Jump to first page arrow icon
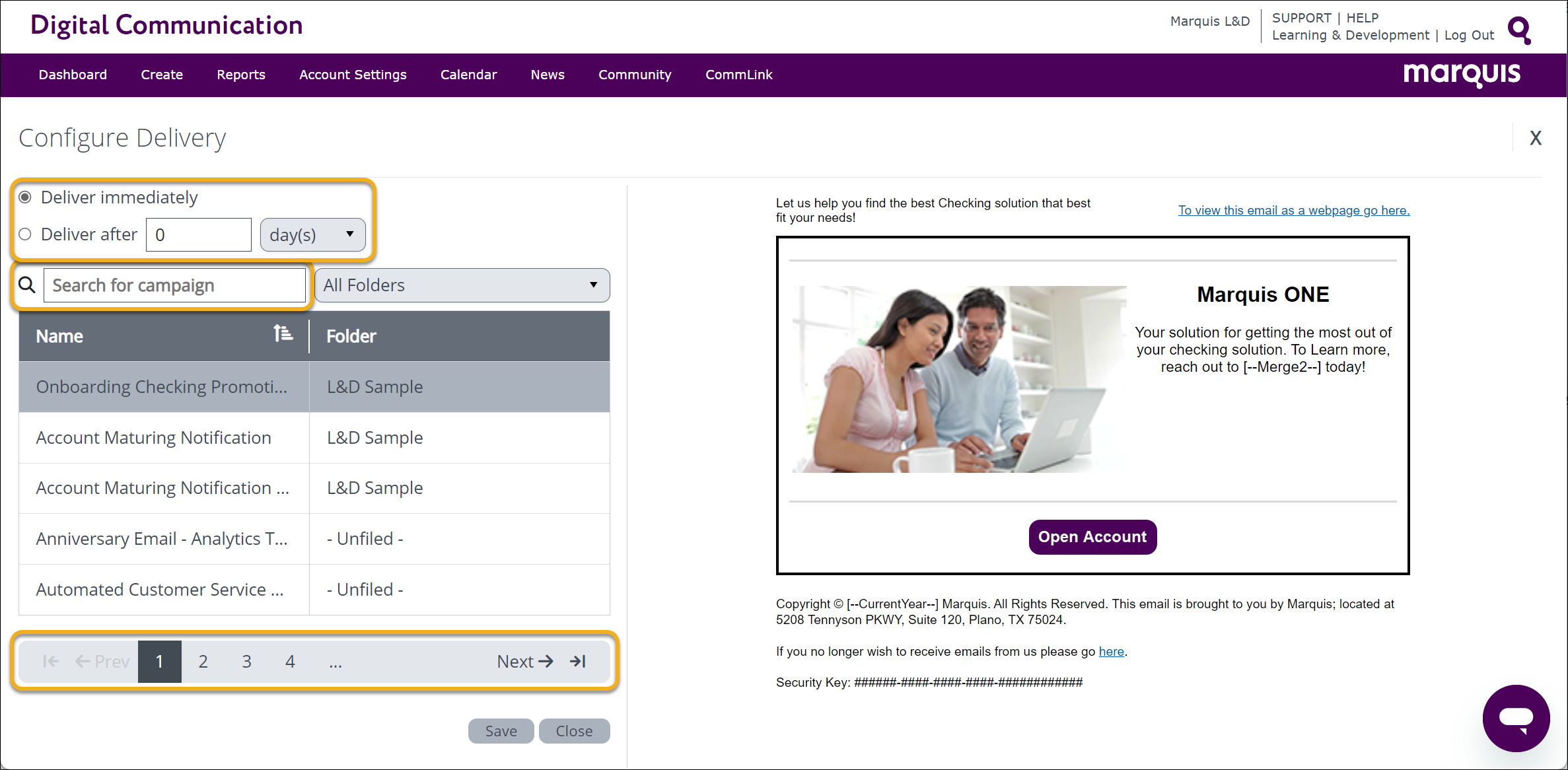1568x770 pixels. pyautogui.click(x=50, y=661)
